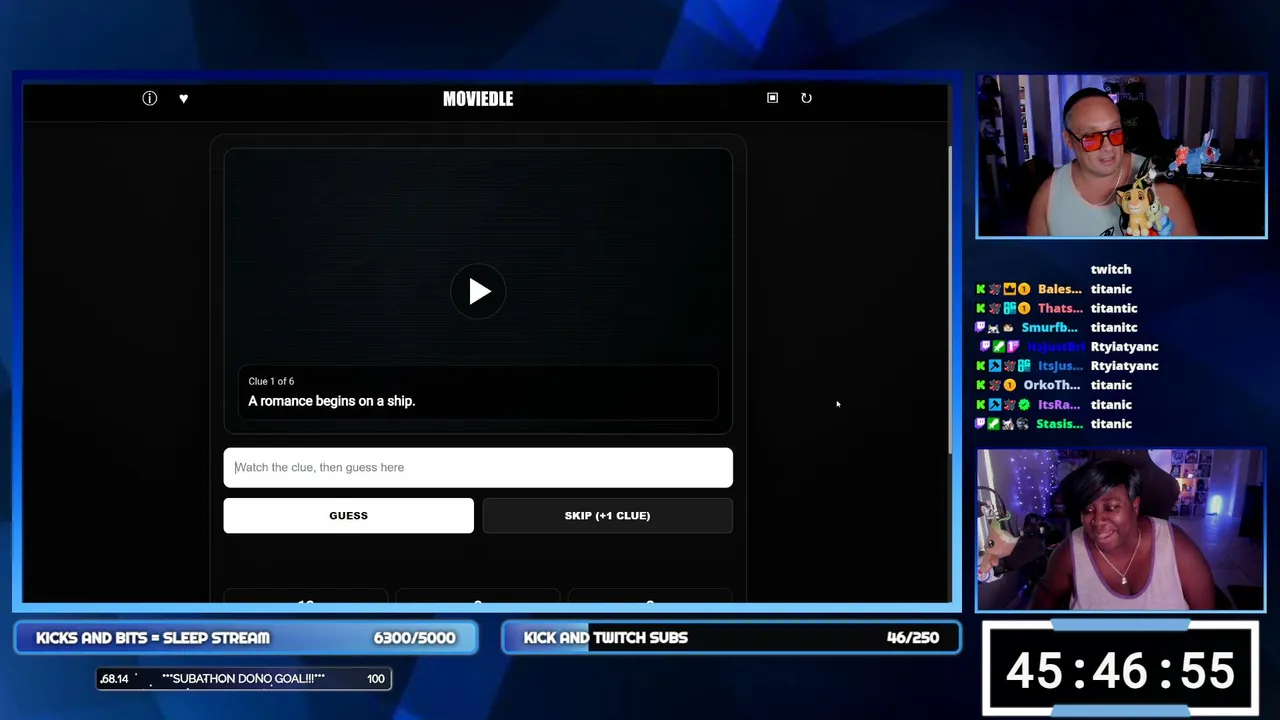Image resolution: width=1280 pixels, height=720 pixels.
Task: Click the pink 1st badge on ItsJustBri row
Action: [x=1013, y=347]
